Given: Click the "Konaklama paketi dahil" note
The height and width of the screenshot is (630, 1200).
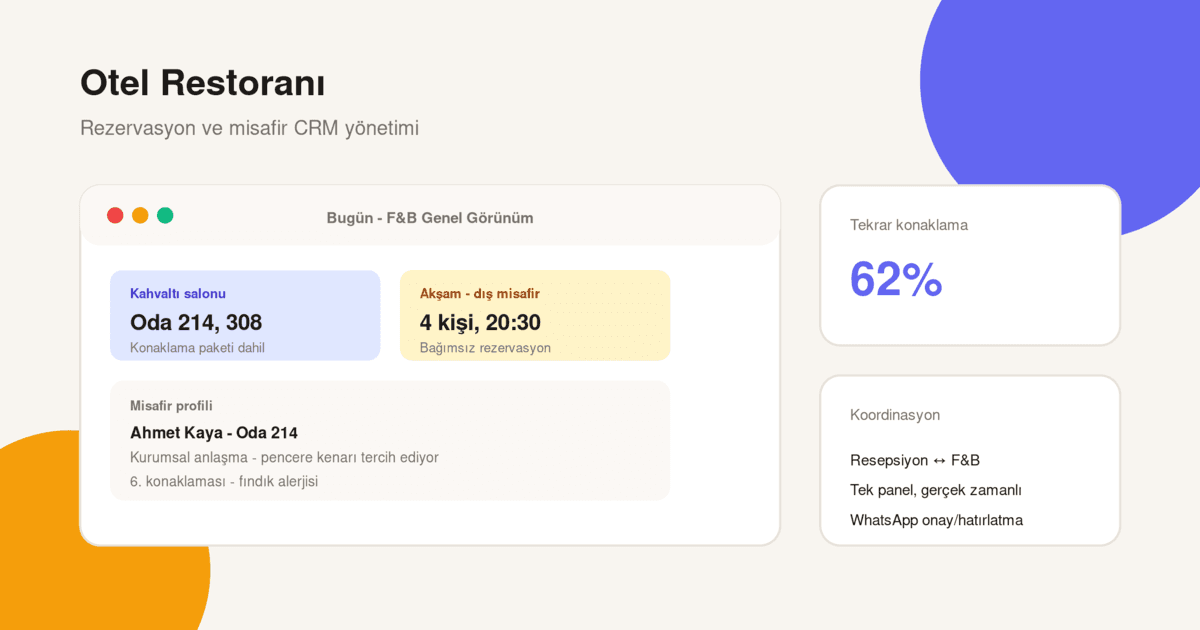Looking at the screenshot, I should (197, 348).
